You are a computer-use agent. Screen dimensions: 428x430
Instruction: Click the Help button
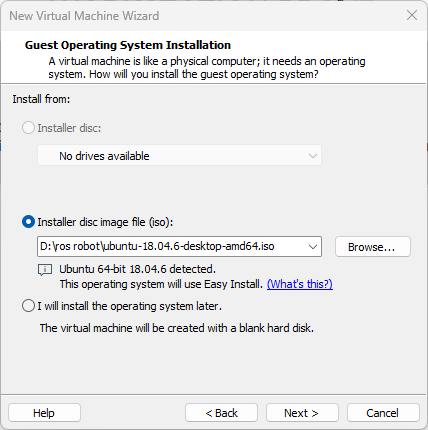pos(44,413)
